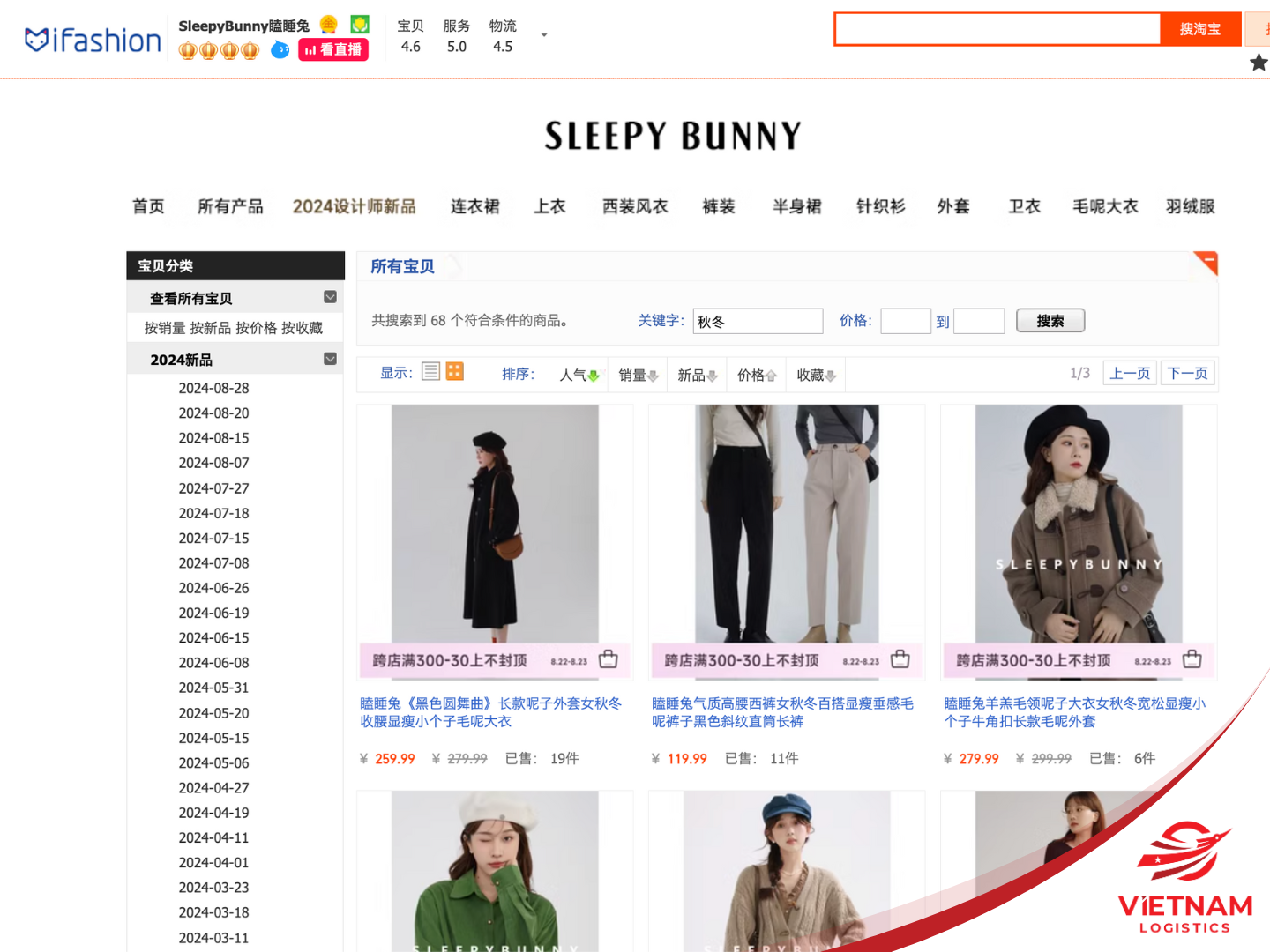This screenshot has width=1270, height=952.
Task: Click the four gold crowns rating
Action: coord(219,50)
